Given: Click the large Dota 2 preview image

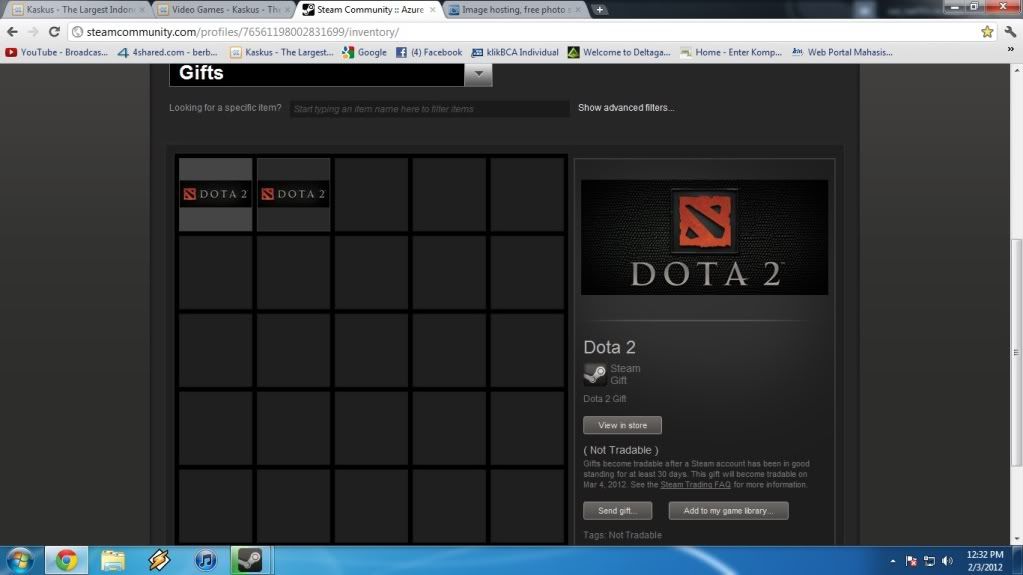Looking at the screenshot, I should pyautogui.click(x=705, y=238).
